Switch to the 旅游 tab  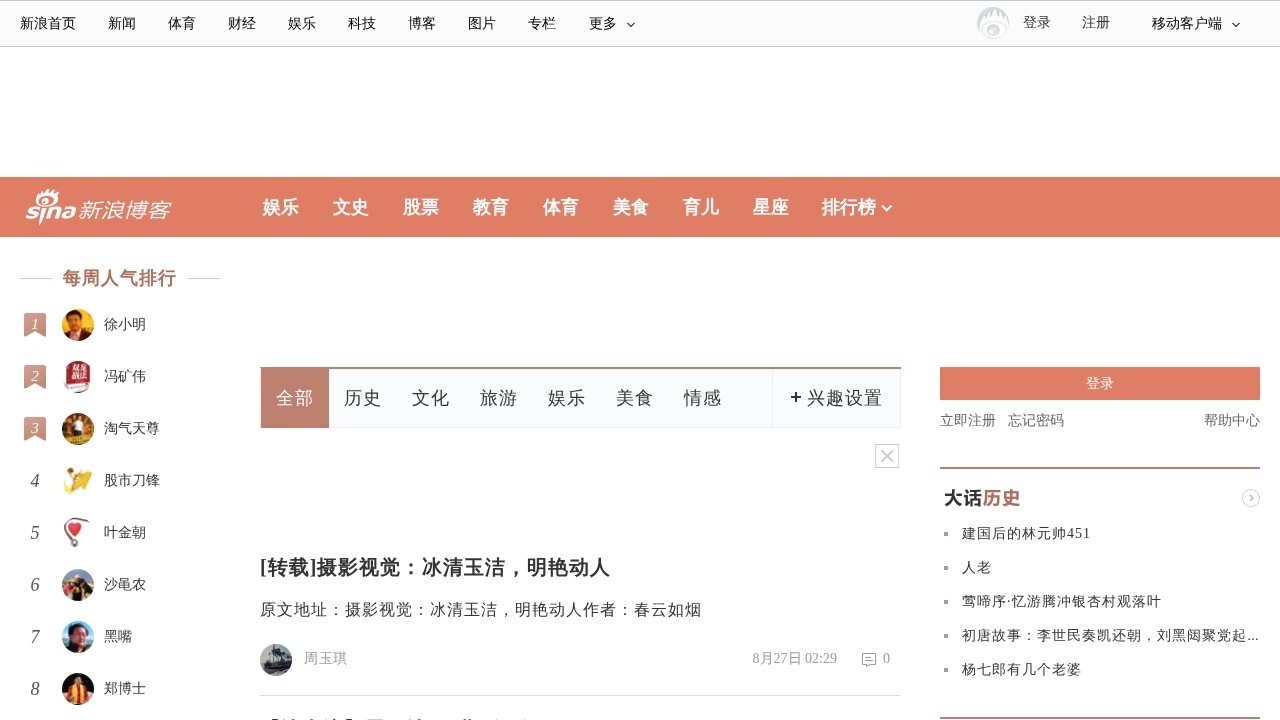499,398
